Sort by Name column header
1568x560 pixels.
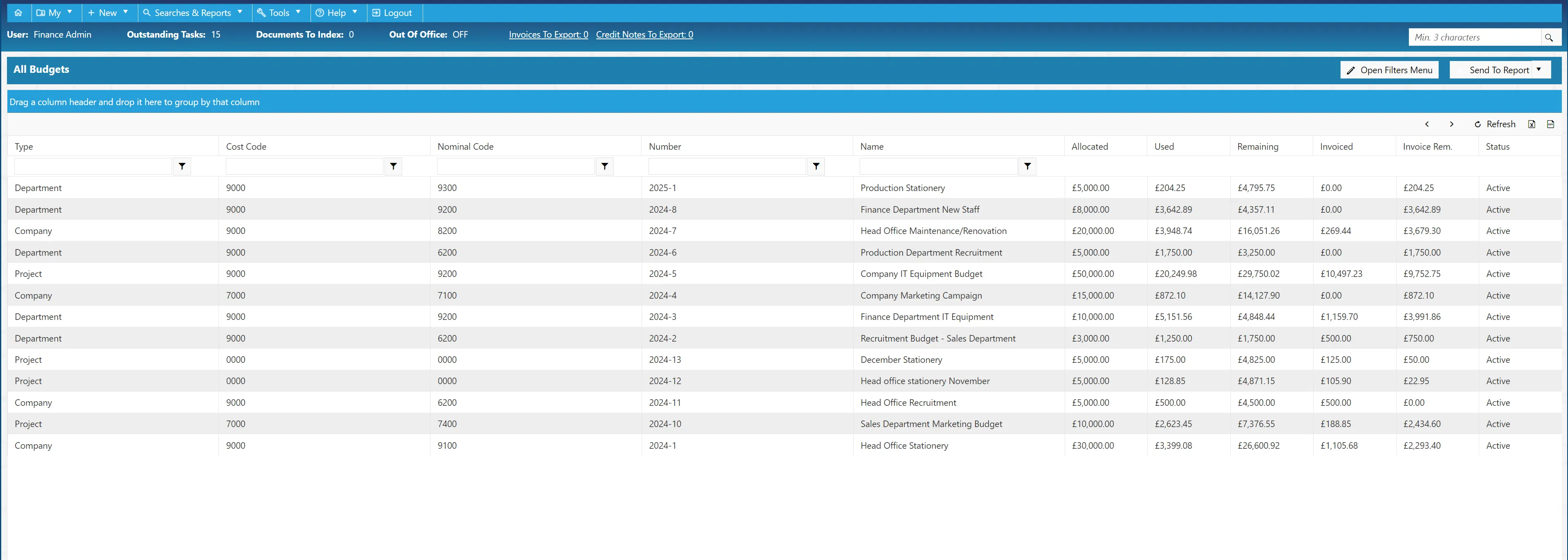click(872, 147)
